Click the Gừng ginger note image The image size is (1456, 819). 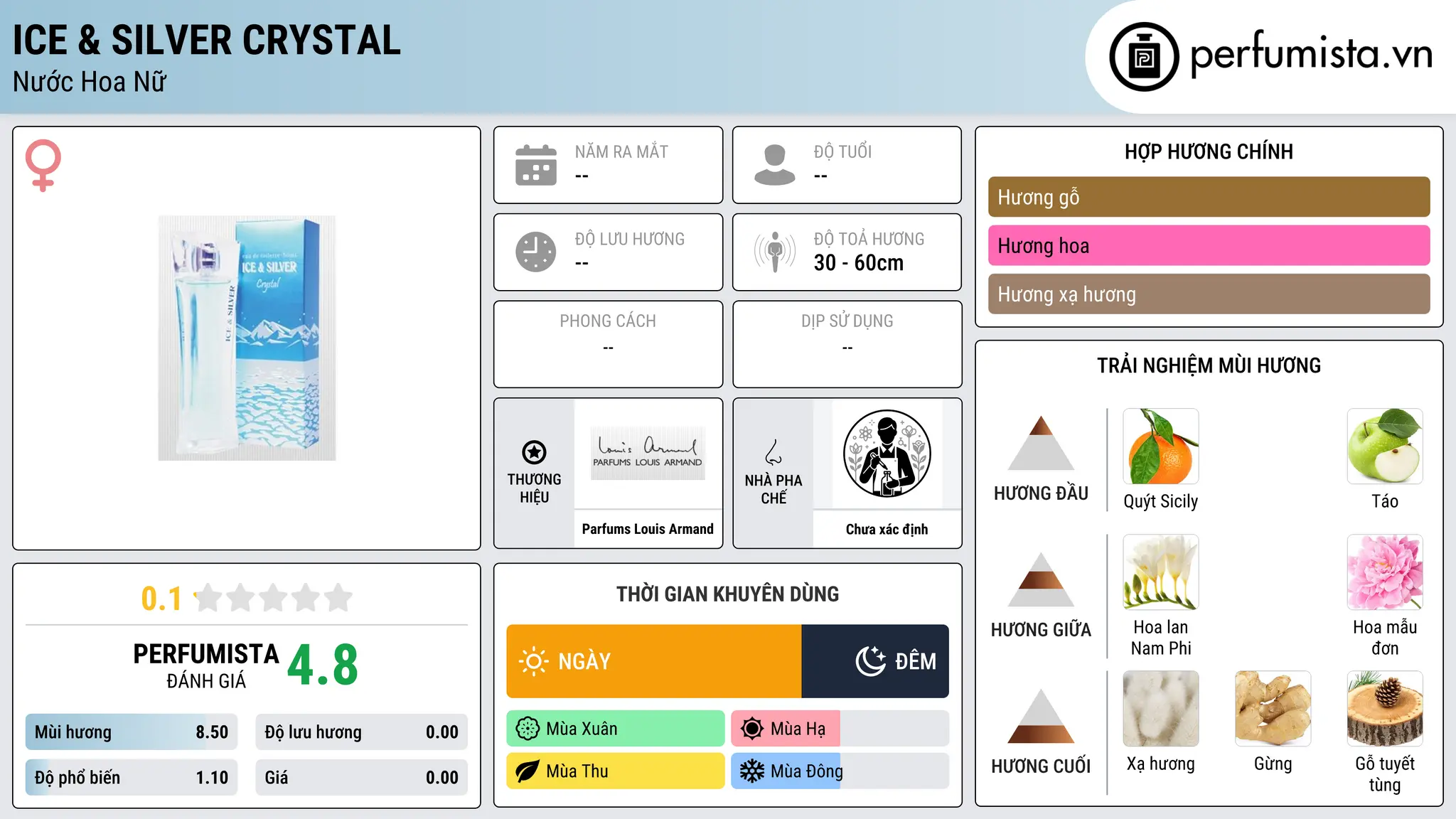pos(1273,709)
